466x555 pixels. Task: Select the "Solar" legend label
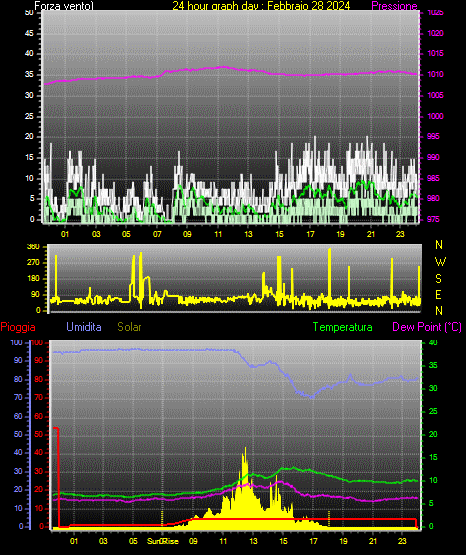coord(129,327)
